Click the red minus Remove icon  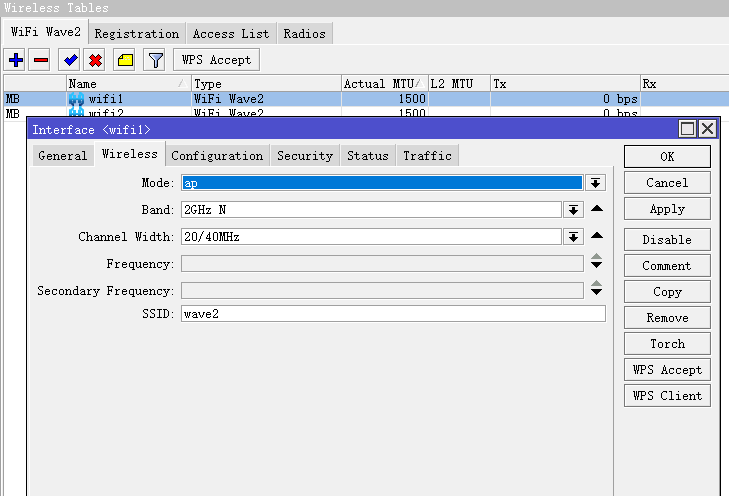coord(41,60)
